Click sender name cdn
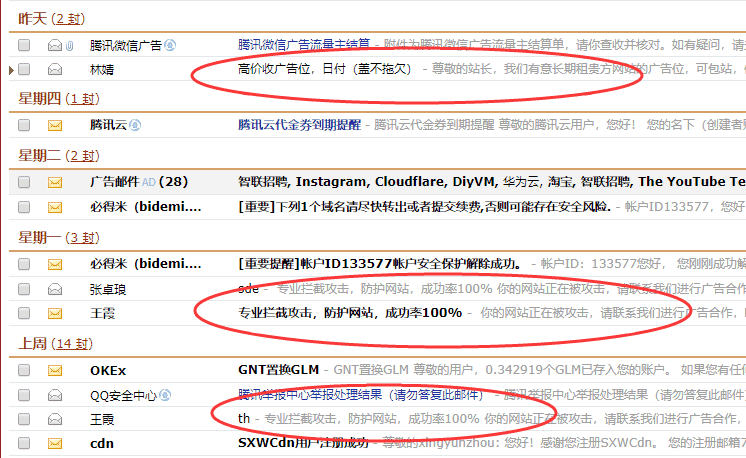 102,444
